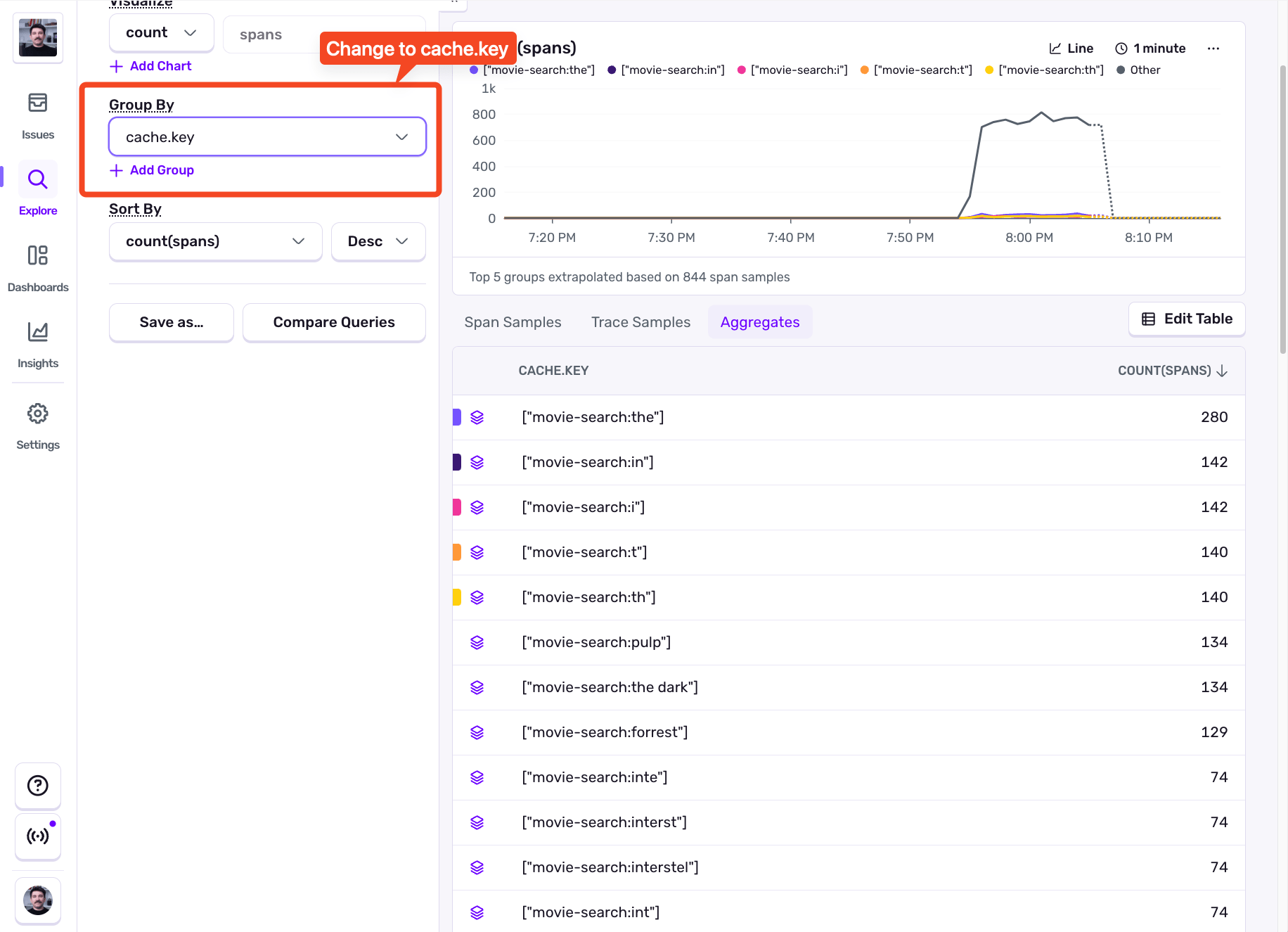The image size is (1288, 932).
Task: Click the Edit Table button
Action: [1187, 319]
